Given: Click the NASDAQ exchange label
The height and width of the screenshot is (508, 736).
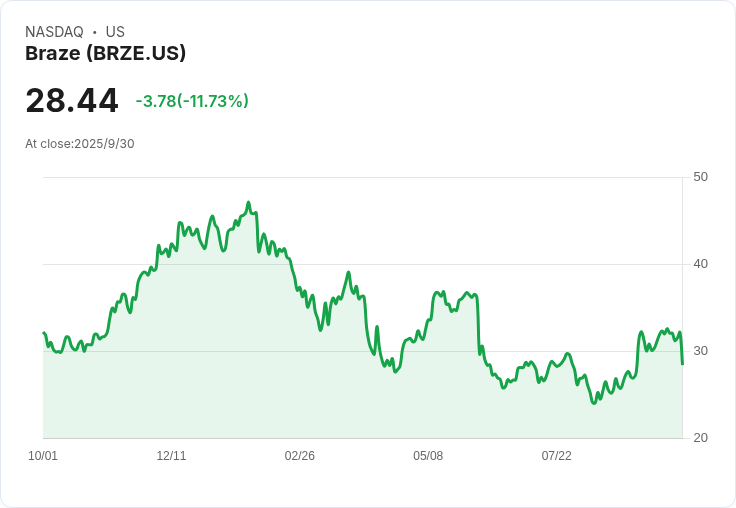Looking at the screenshot, I should tap(54, 32).
